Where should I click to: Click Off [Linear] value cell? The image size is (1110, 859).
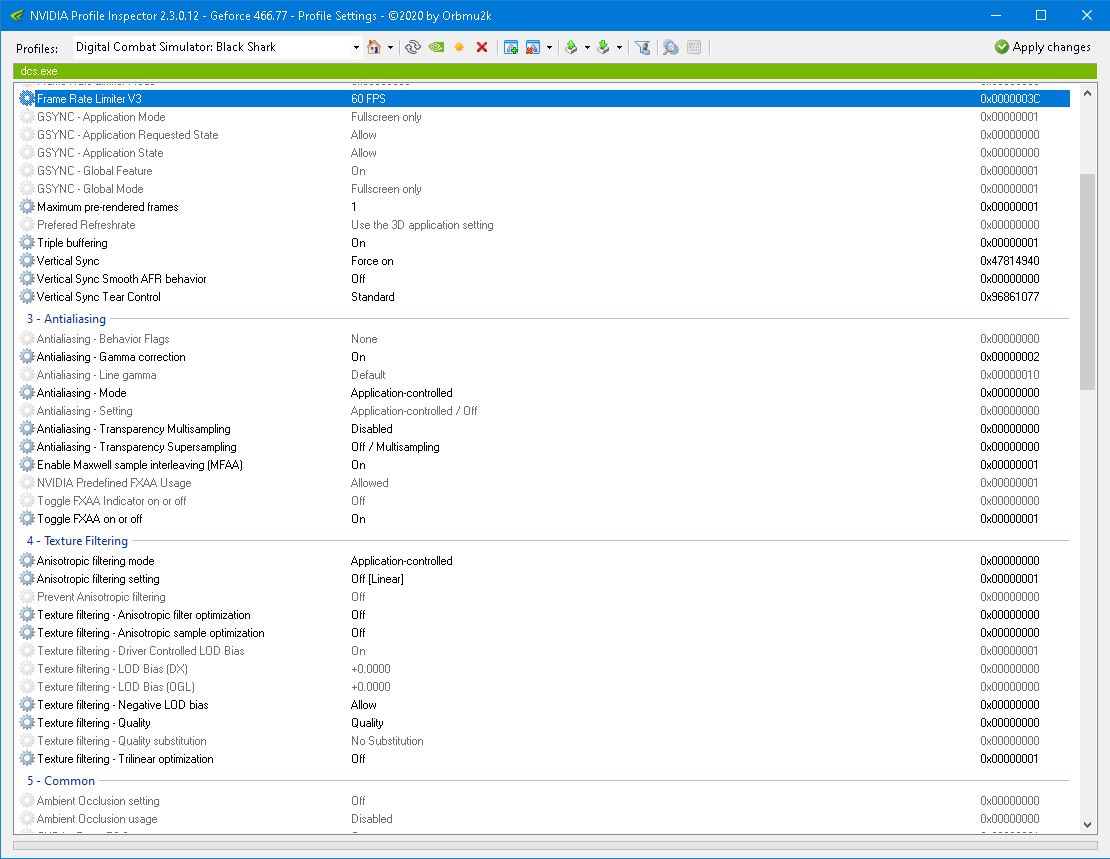(x=377, y=579)
